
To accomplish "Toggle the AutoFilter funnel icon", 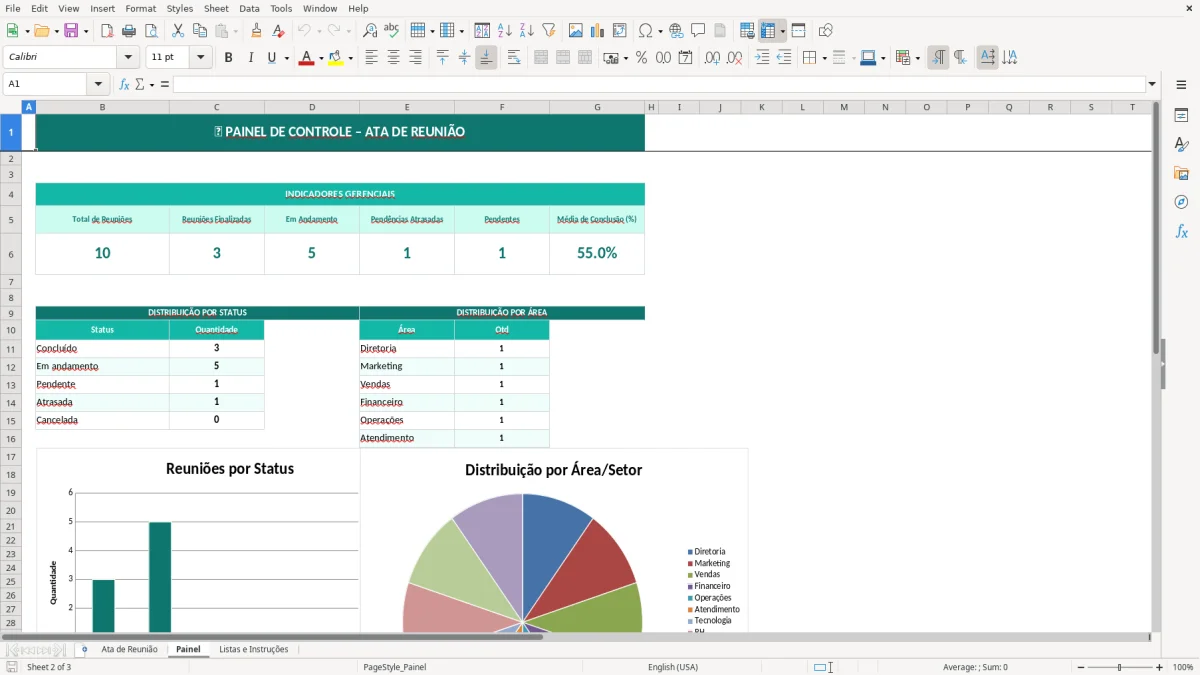I will (x=549, y=31).
